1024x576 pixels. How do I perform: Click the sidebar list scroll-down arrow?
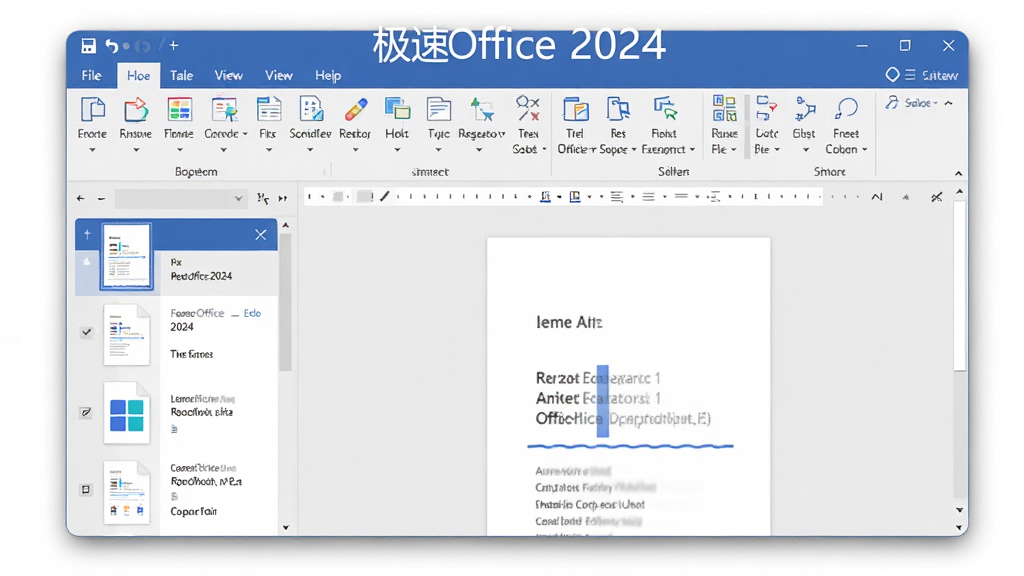285,528
